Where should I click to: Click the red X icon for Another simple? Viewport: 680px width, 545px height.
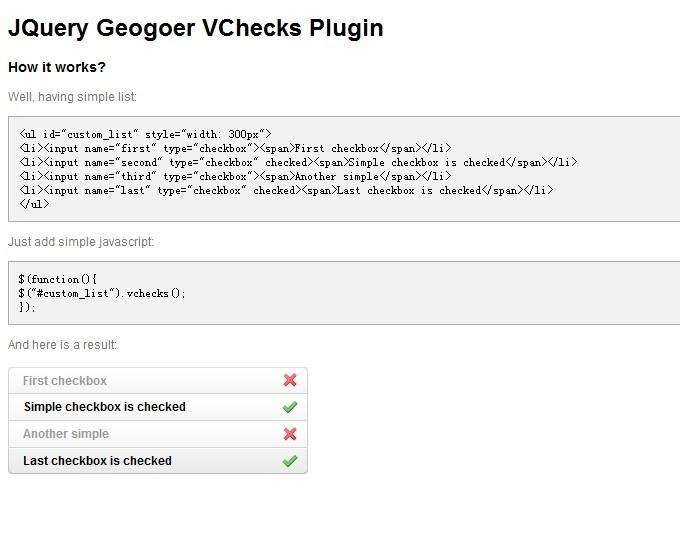290,434
